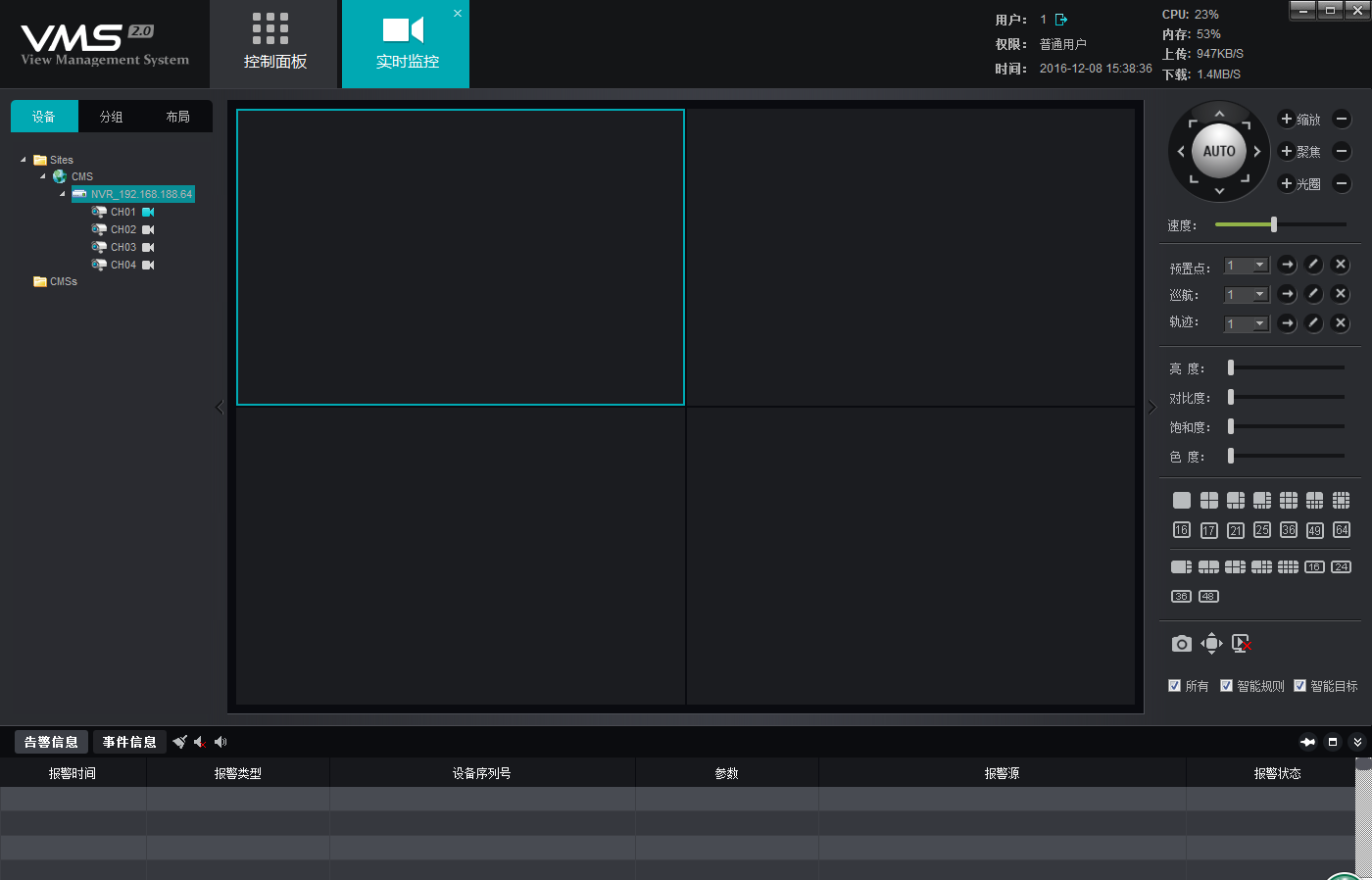This screenshot has height=880, width=1372.
Task: Click the plus button for 缩放 zoom
Action: point(1287,119)
